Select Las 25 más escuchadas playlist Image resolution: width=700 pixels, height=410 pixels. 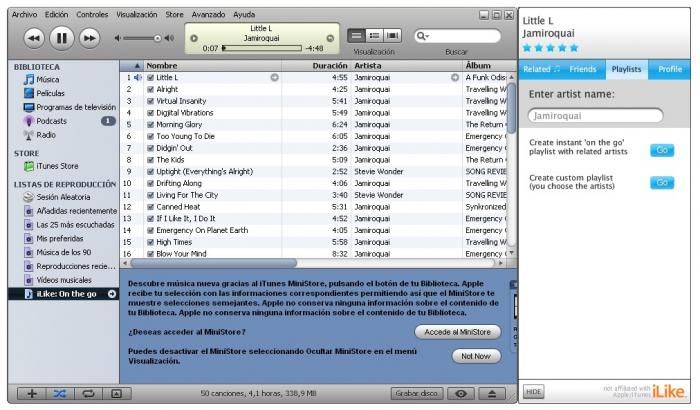[x=75, y=225]
